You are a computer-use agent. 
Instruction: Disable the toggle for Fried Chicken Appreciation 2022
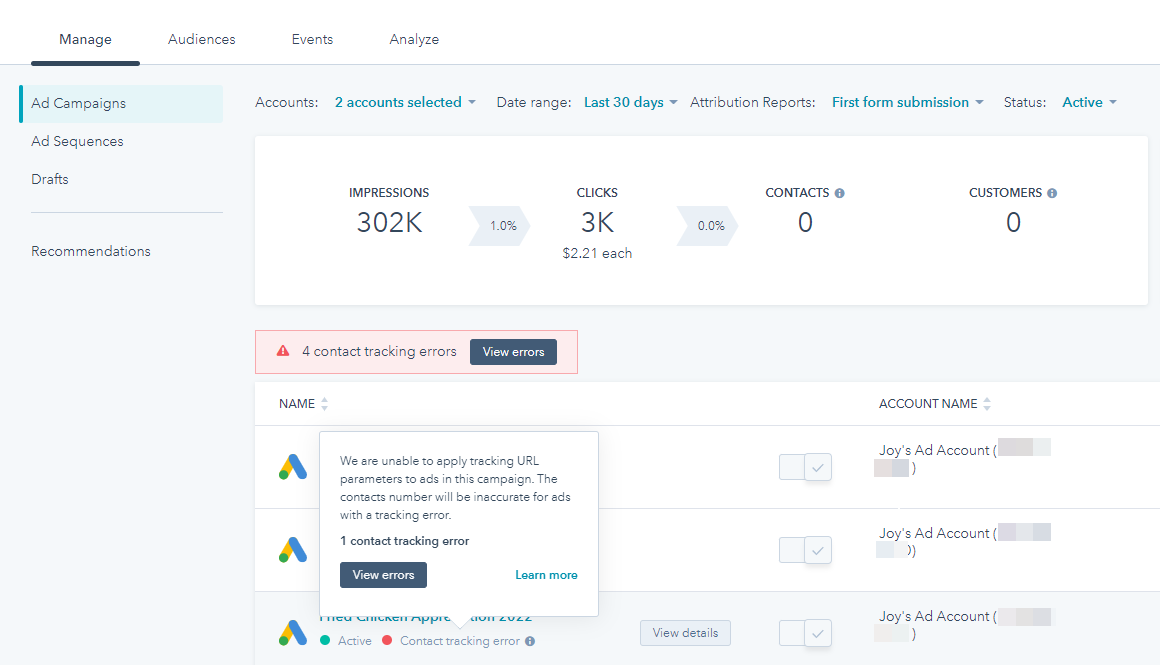(x=805, y=632)
